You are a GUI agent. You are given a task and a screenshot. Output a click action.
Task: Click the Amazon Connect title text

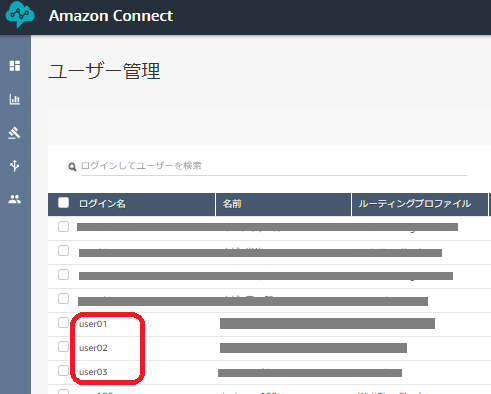click(x=111, y=16)
